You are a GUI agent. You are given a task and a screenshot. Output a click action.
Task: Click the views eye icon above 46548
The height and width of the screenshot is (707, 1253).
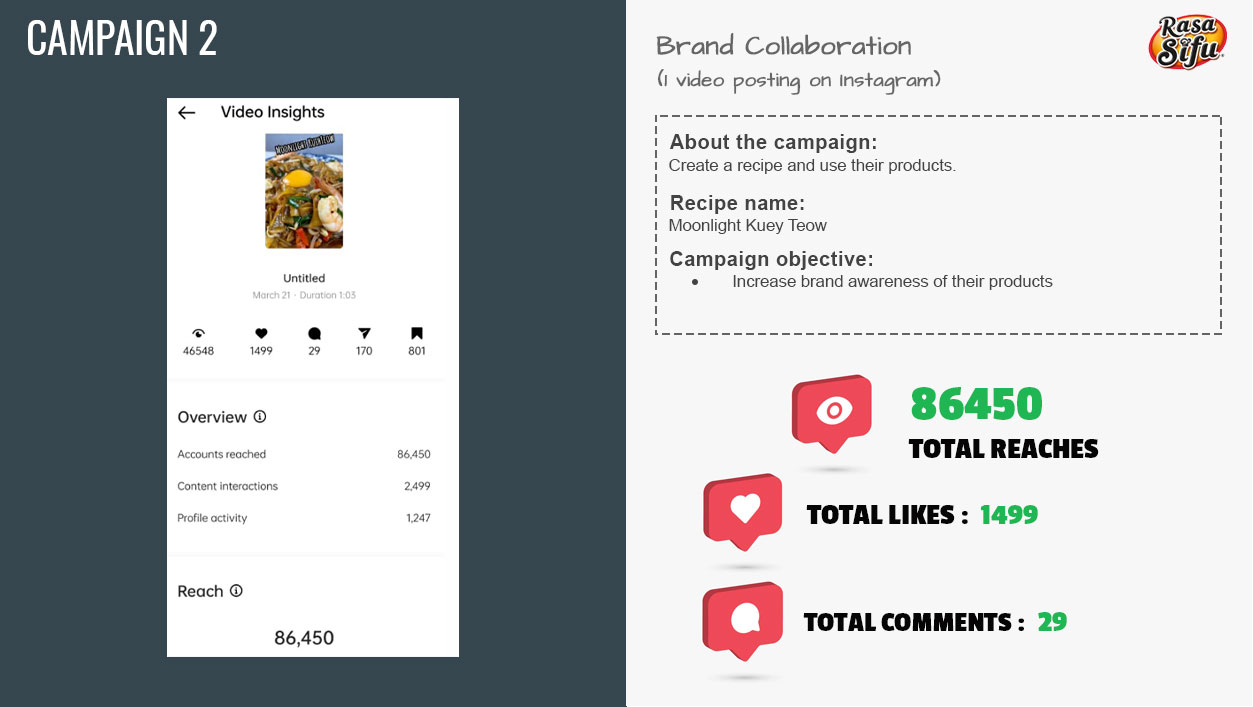[x=198, y=333]
